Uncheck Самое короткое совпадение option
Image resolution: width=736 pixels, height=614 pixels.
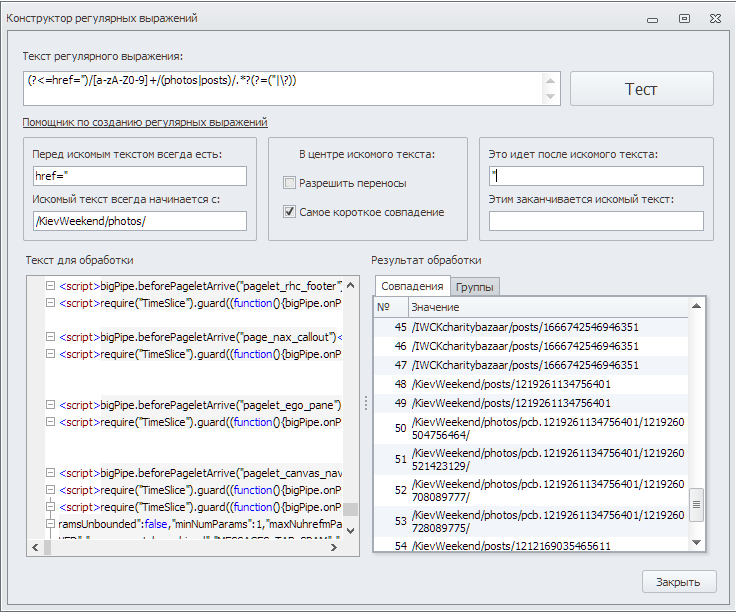290,212
